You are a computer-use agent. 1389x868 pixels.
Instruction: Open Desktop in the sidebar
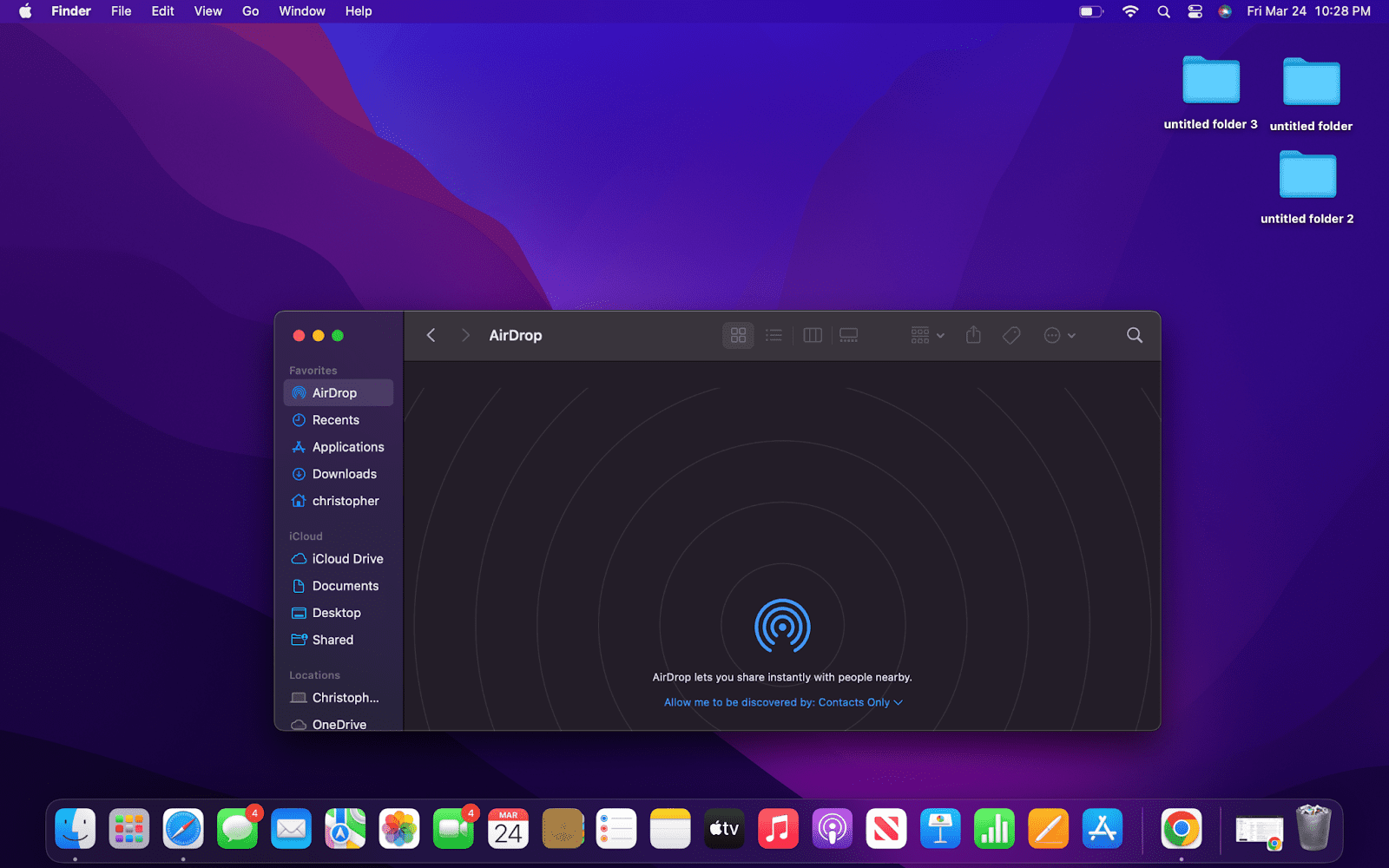point(339,613)
